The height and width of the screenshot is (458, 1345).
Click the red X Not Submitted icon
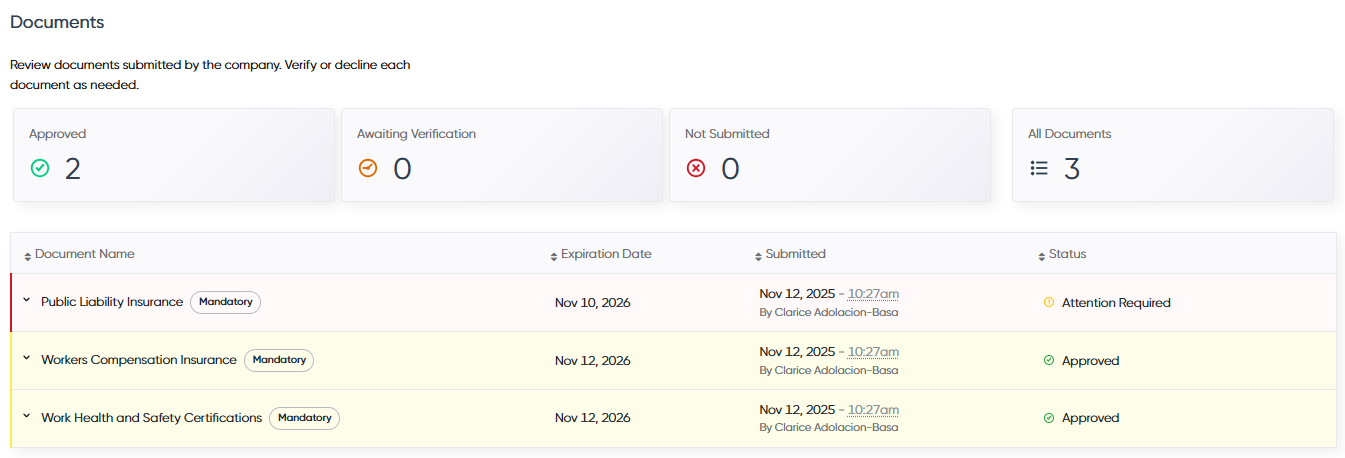[696, 168]
